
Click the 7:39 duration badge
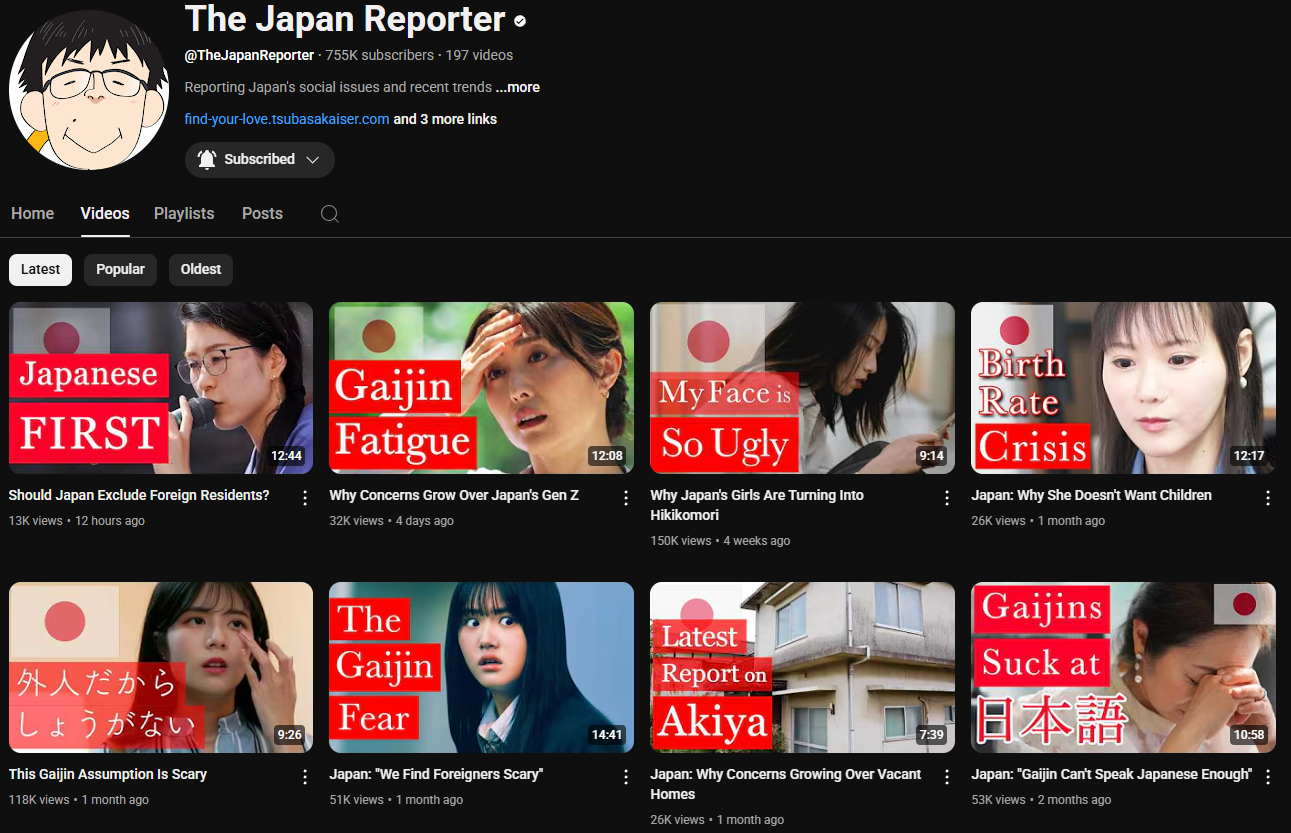coord(931,735)
